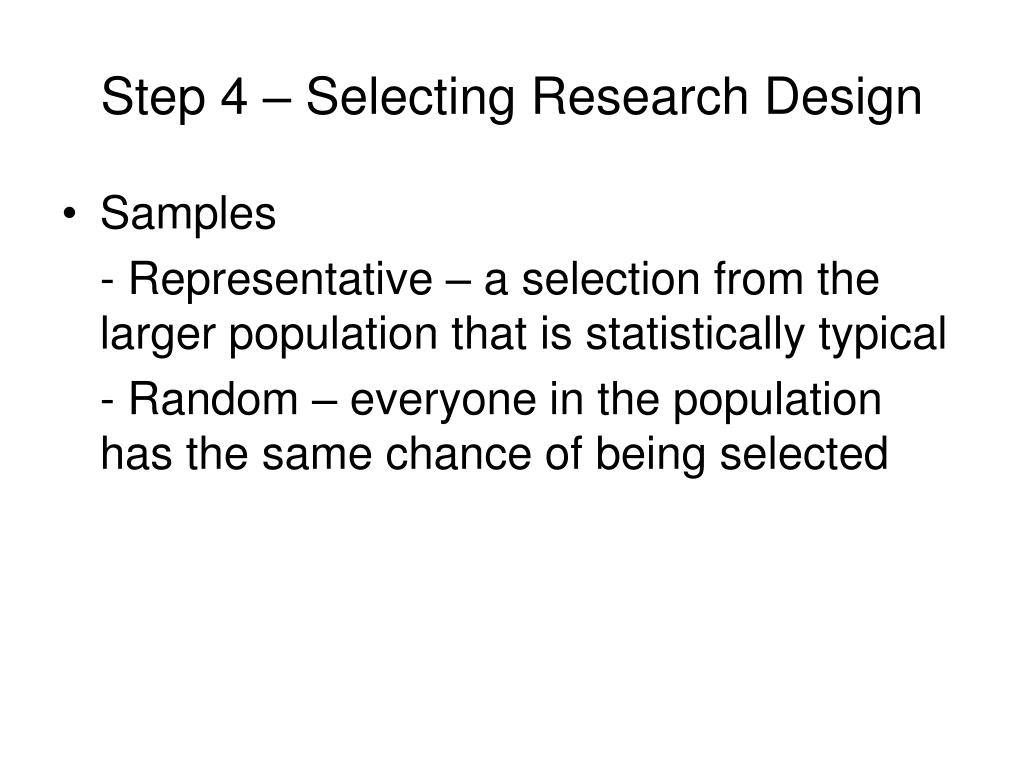Click the word 'from' in the Representative line
1024x768 pixels.
pos(758,280)
